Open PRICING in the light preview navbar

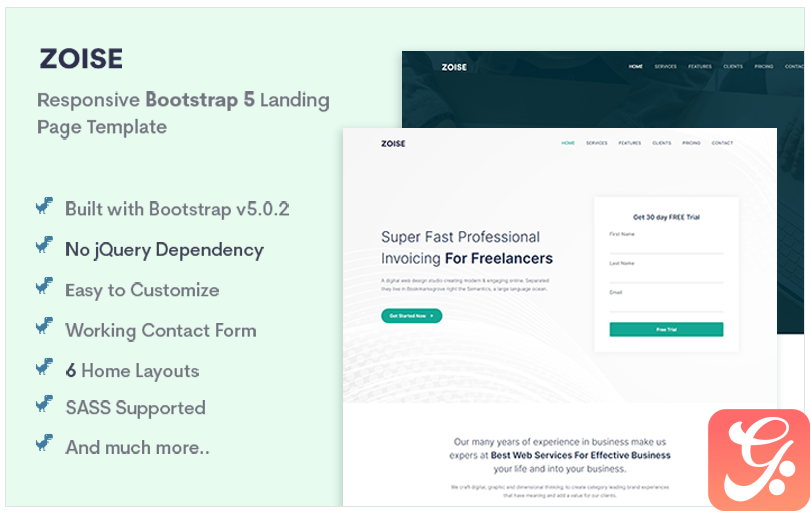point(691,143)
